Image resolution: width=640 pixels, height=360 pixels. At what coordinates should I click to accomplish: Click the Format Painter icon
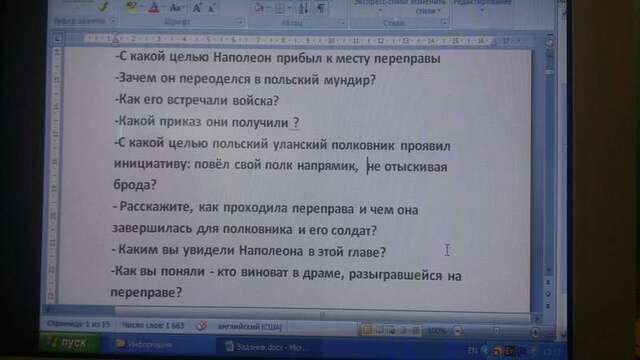[x=102, y=6]
